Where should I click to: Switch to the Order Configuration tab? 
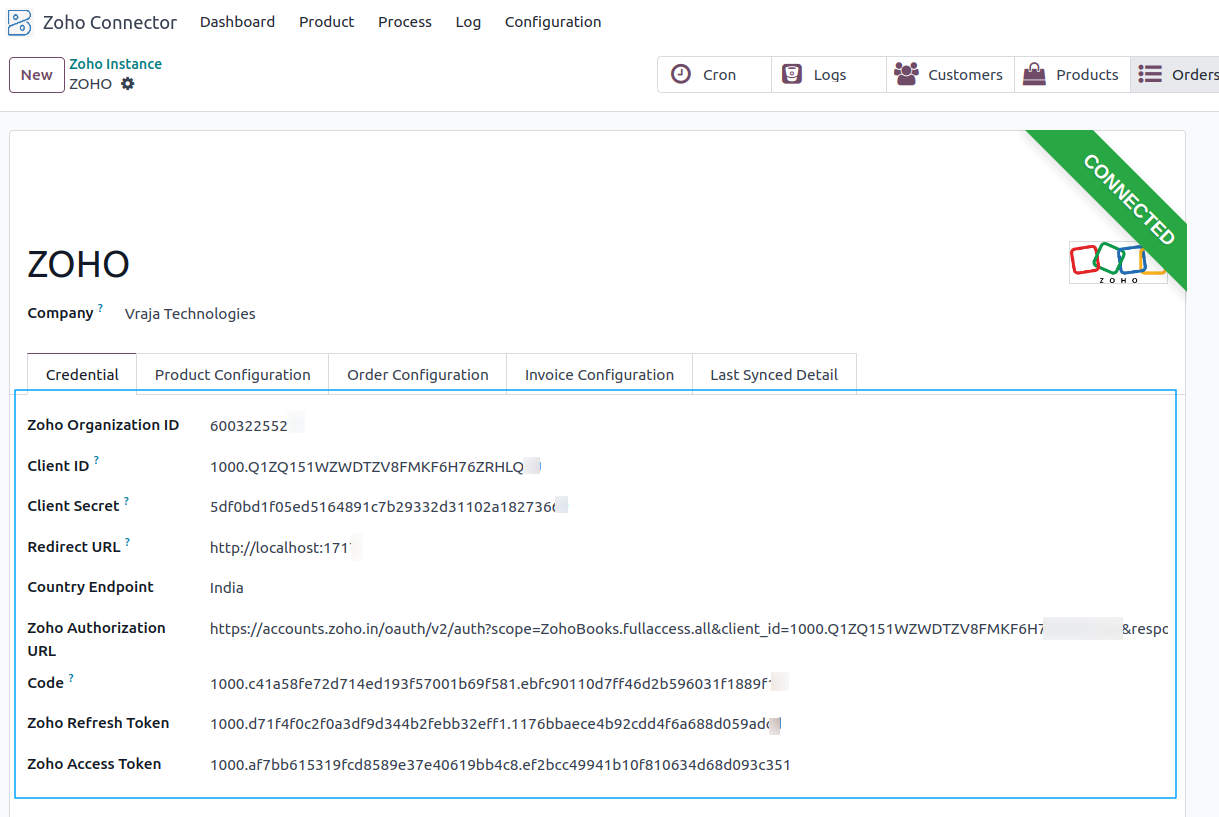pos(418,374)
